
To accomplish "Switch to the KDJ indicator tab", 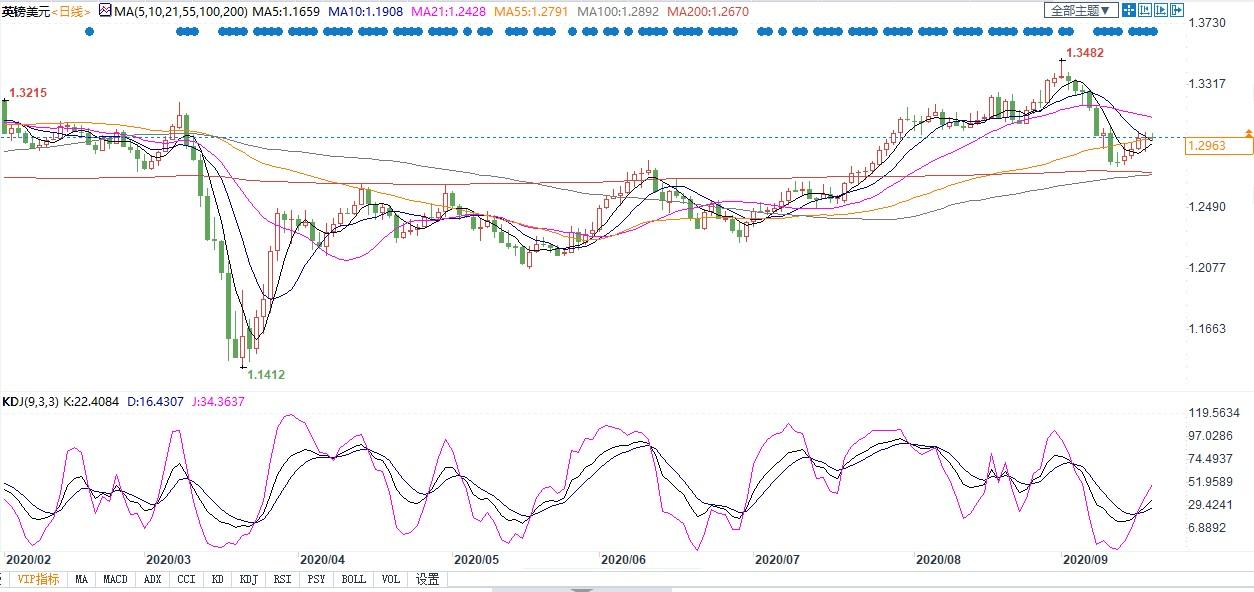I will 248,579.
